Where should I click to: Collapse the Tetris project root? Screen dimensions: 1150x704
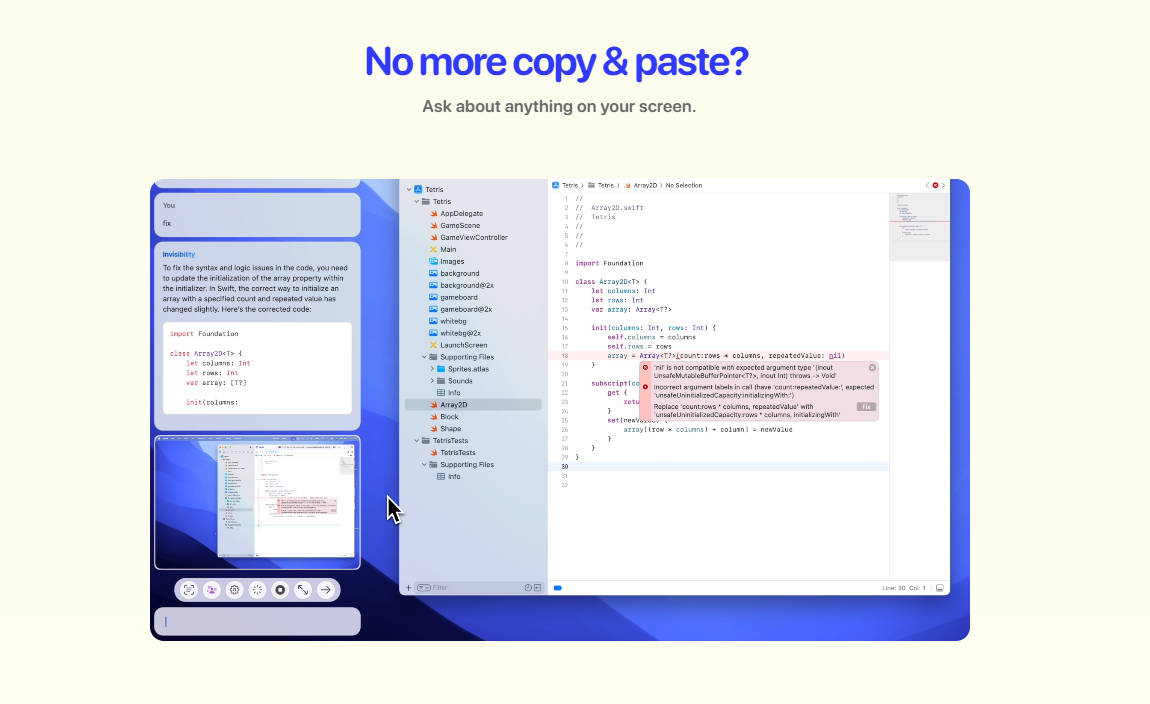tap(409, 189)
